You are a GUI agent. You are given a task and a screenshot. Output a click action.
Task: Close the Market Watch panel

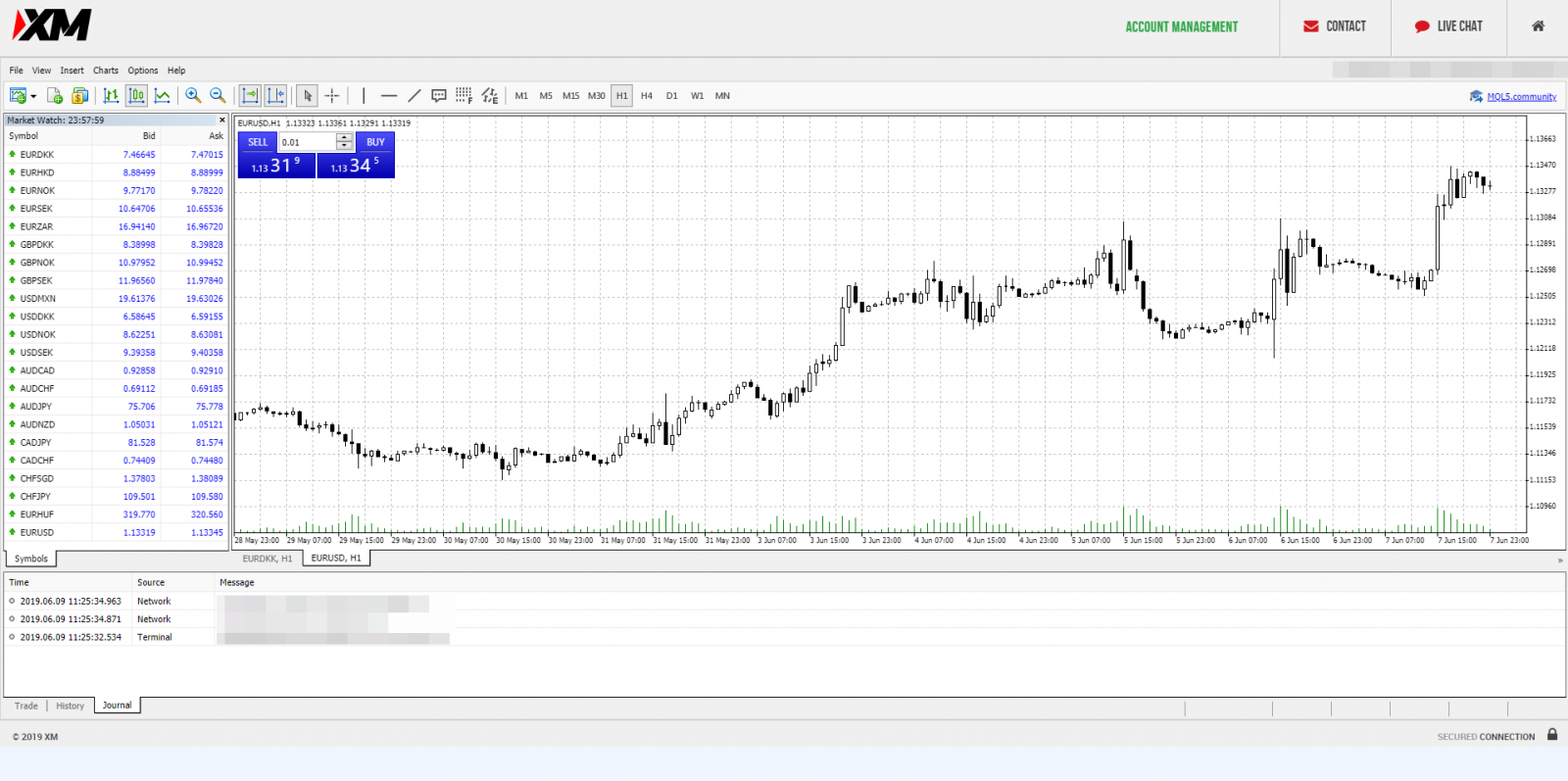(x=222, y=120)
